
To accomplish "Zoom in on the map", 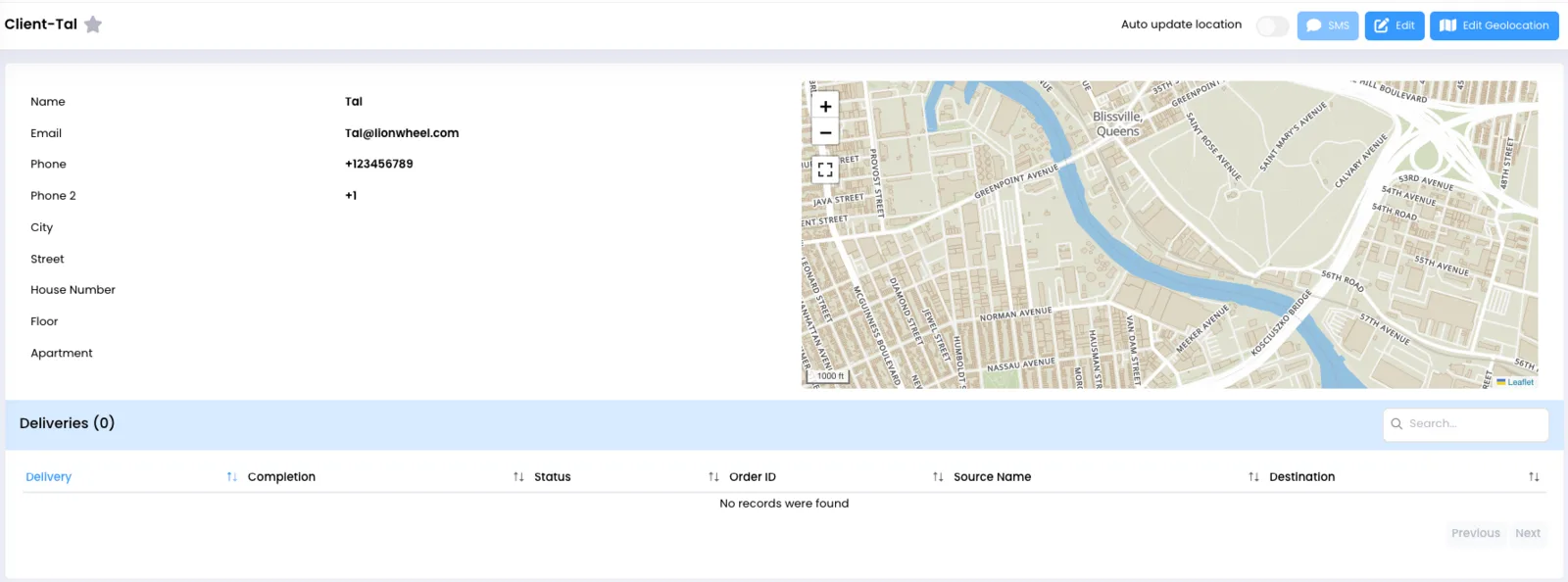I will point(825,107).
